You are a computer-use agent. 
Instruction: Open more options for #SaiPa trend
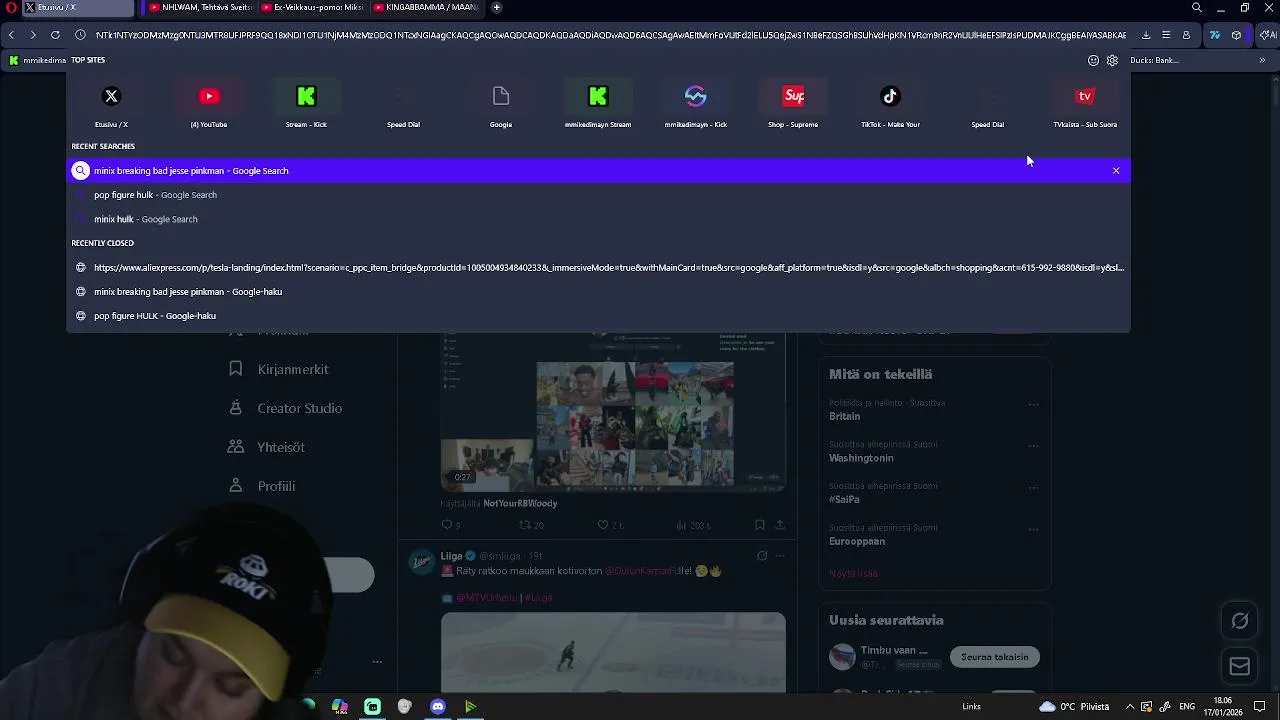pyautogui.click(x=1033, y=488)
